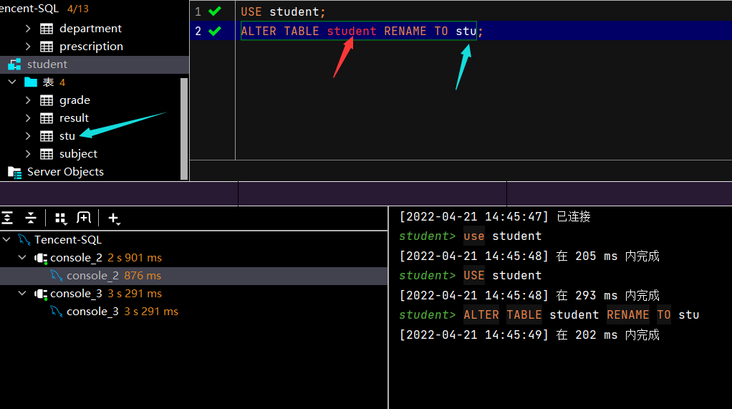The width and height of the screenshot is (732, 409).
Task: Click the USE student; statement in editor
Action: pyautogui.click(x=283, y=11)
